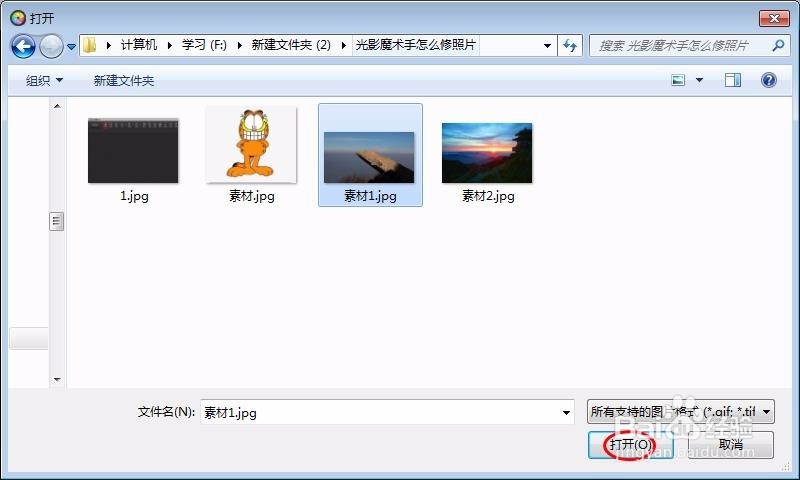Click the file name label 素材.jpg
800x480 pixels.
[252, 196]
